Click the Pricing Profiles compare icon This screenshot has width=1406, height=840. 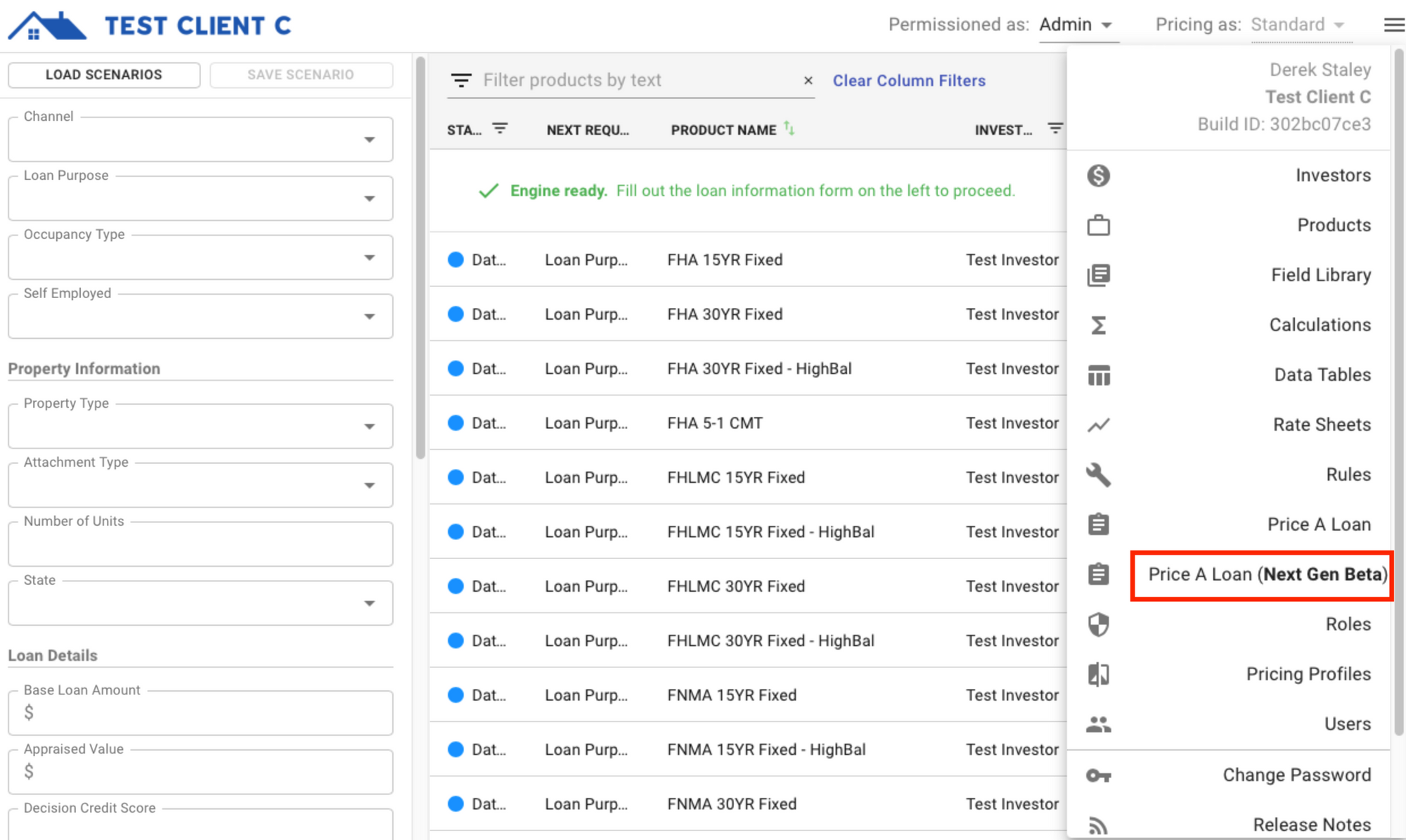coord(1098,674)
